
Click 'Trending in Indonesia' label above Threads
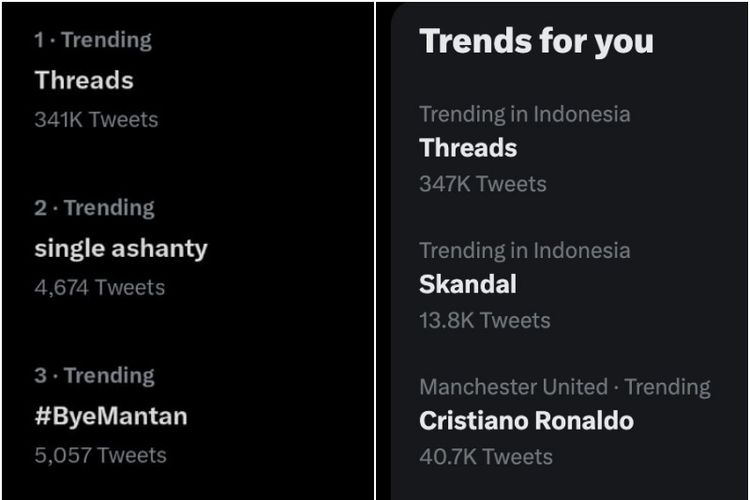524,113
